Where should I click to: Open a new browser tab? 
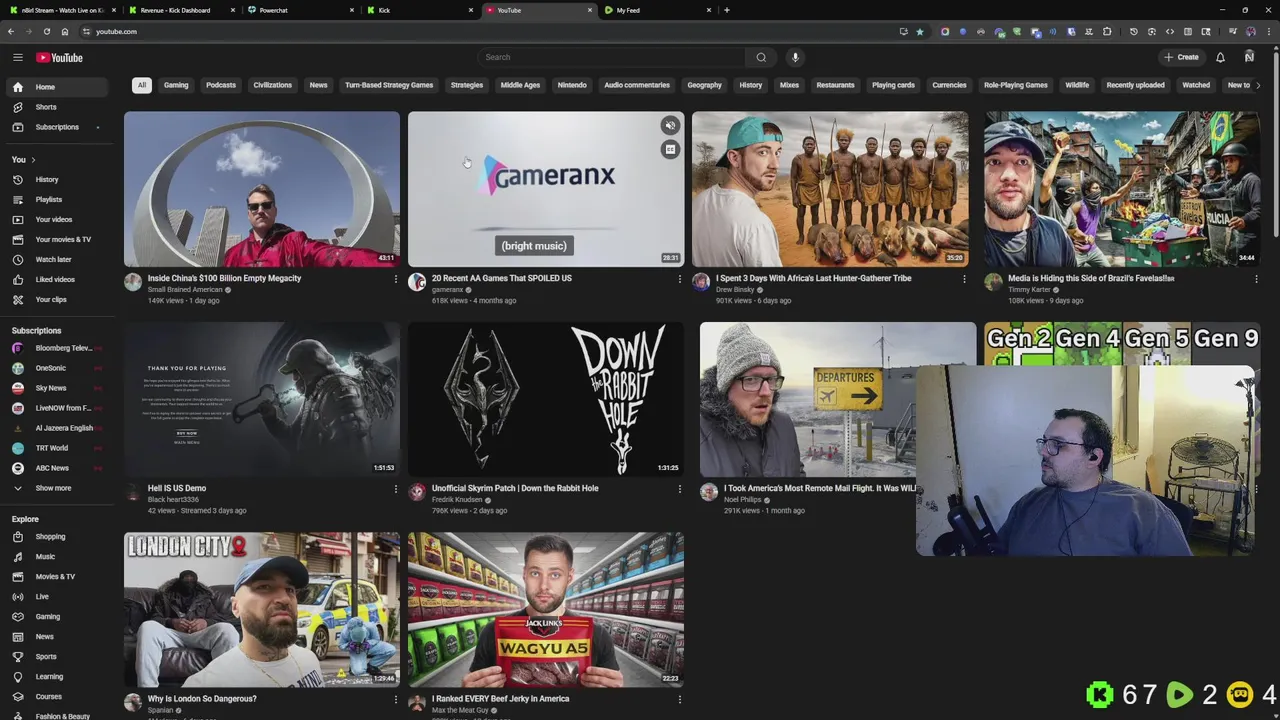pyautogui.click(x=727, y=10)
